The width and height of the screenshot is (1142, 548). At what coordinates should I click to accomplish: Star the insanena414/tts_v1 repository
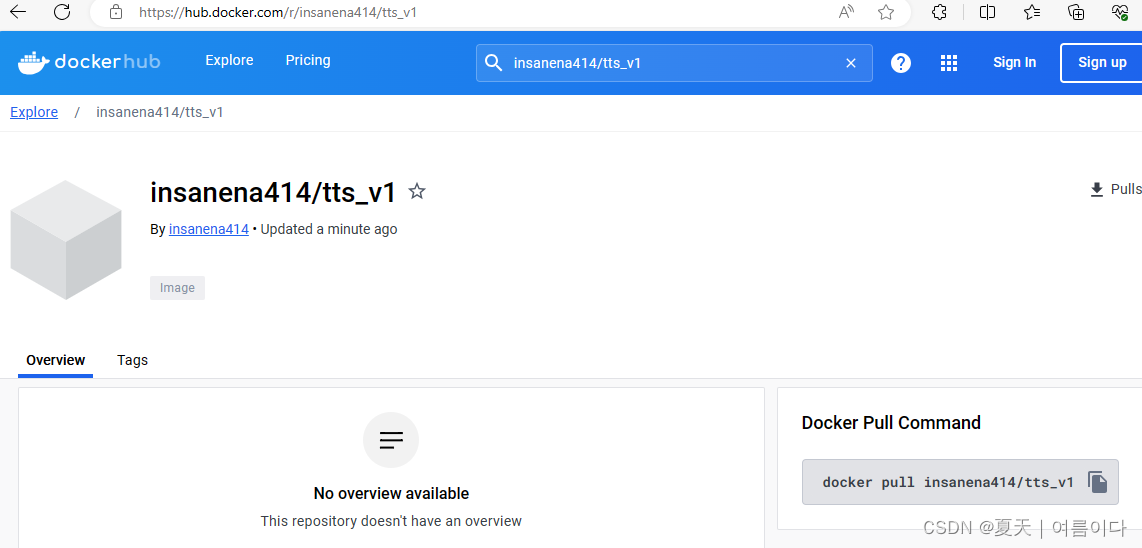click(417, 192)
